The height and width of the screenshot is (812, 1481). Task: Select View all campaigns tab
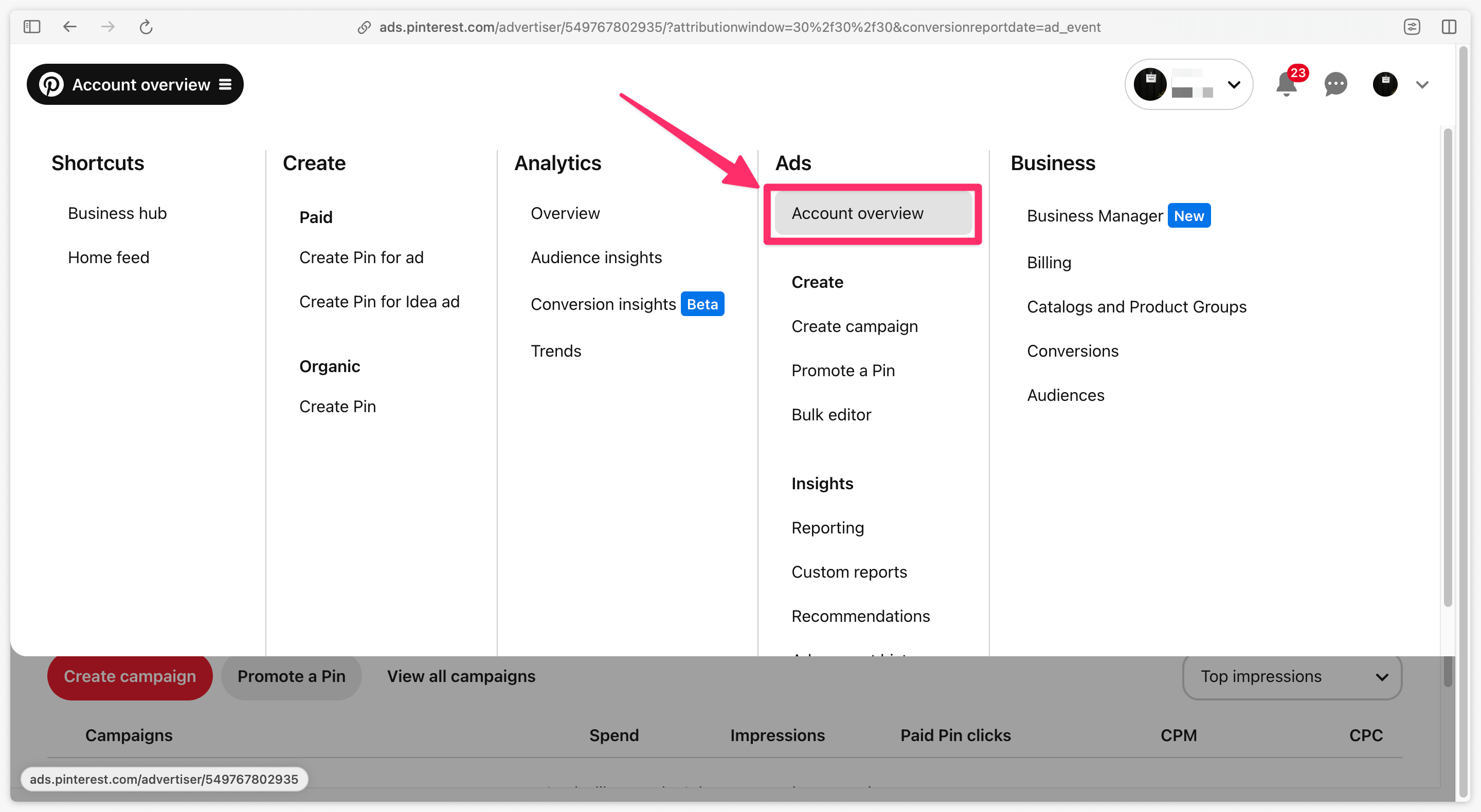coord(460,676)
